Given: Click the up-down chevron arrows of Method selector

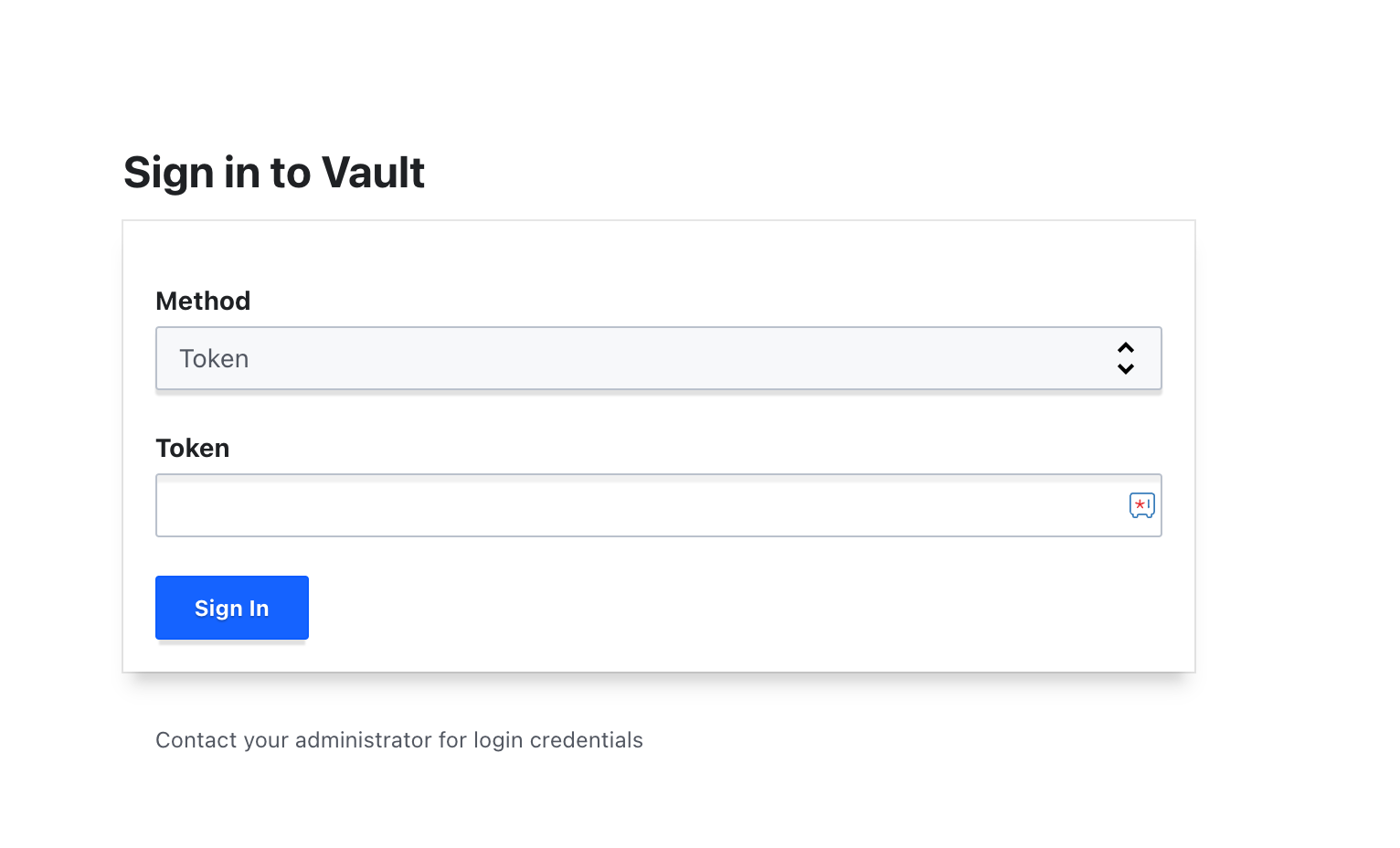Looking at the screenshot, I should click(1126, 358).
